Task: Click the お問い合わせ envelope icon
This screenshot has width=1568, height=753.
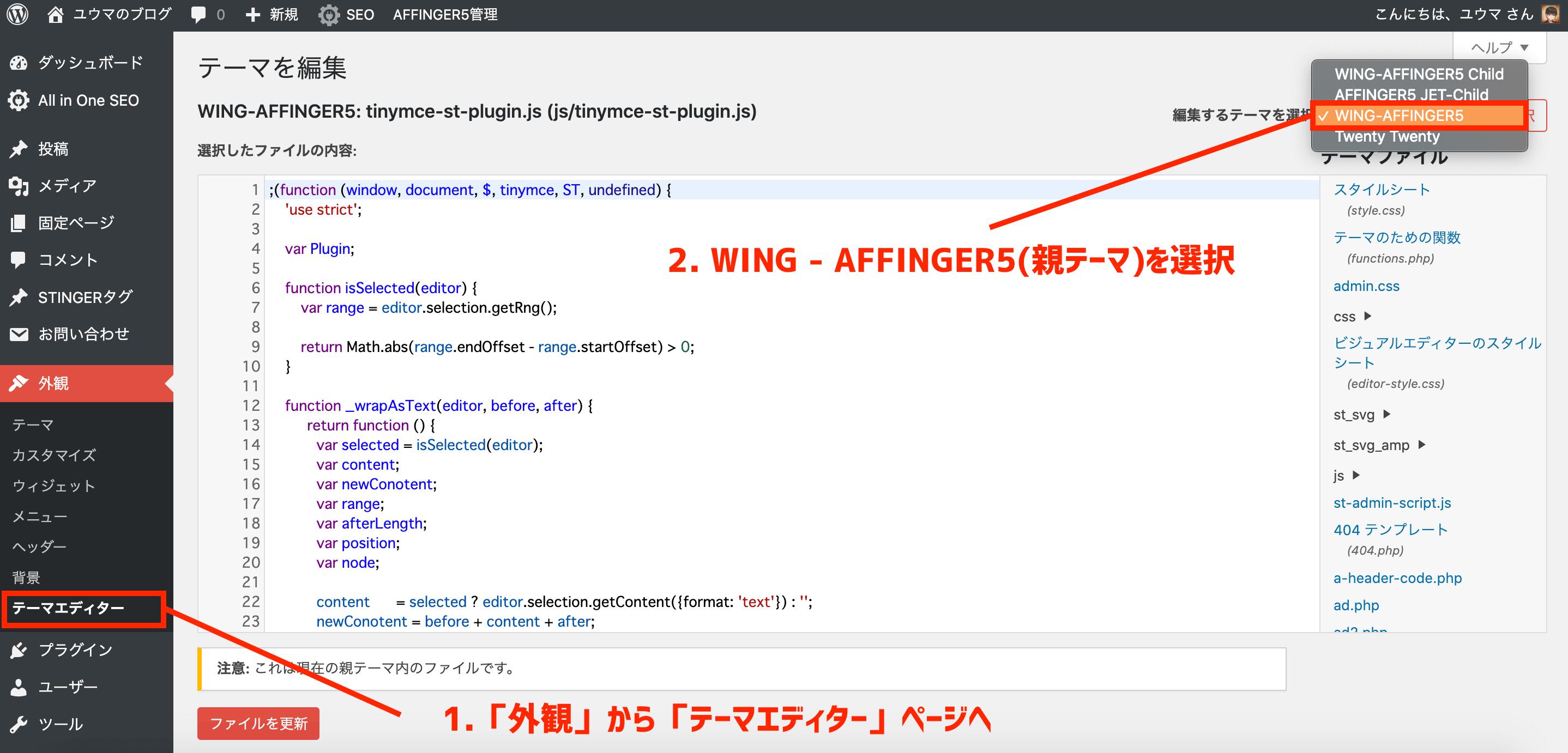Action: (x=18, y=335)
